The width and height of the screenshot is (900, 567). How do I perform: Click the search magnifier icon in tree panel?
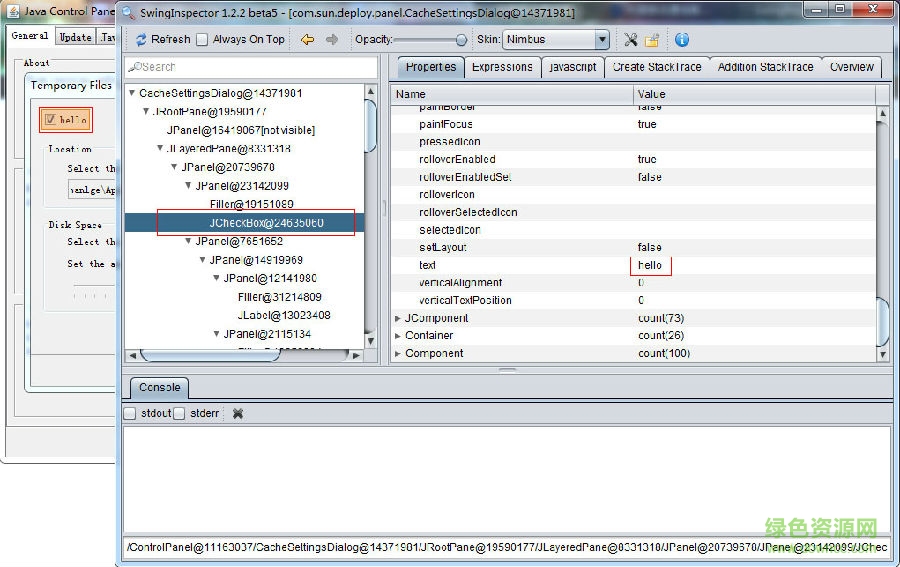point(135,67)
